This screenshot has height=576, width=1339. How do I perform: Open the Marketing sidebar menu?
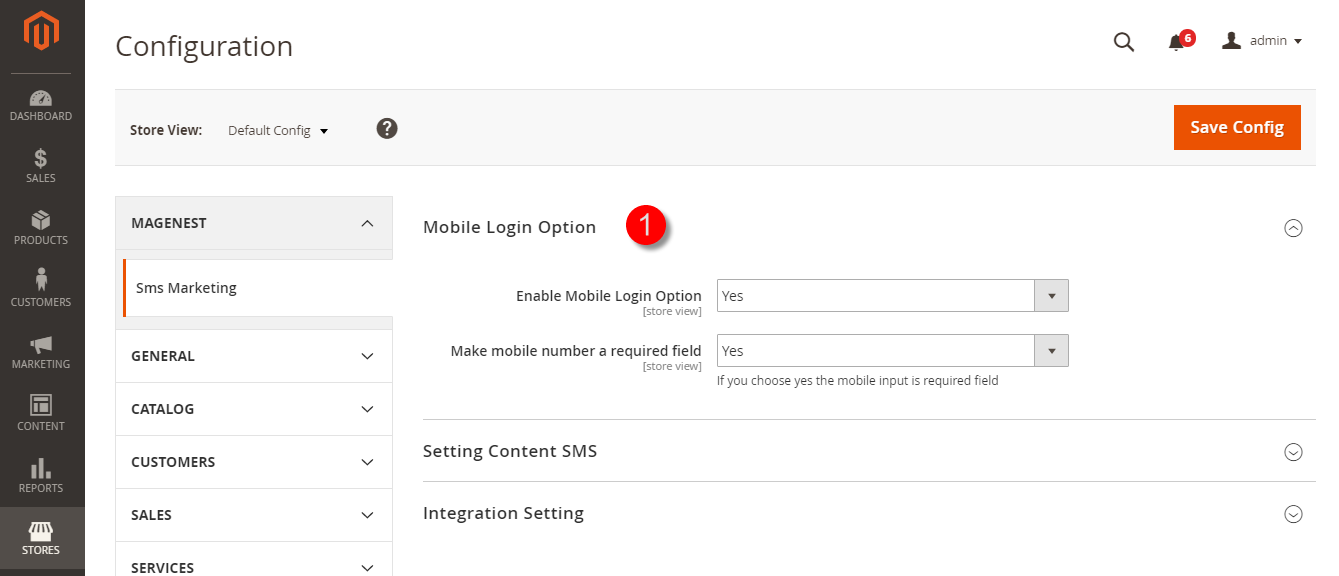41,352
